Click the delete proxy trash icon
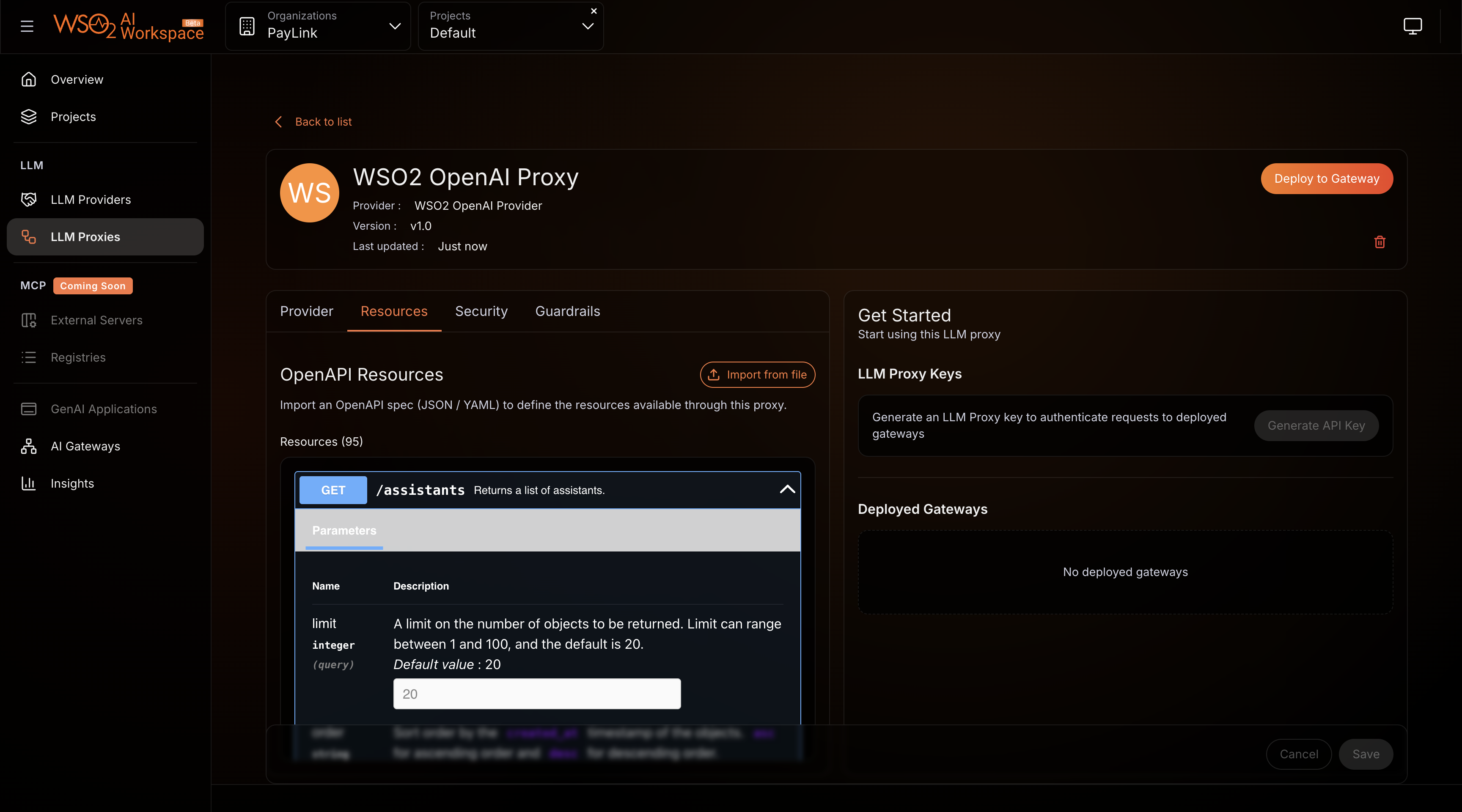Screen dimensions: 1462x812 tap(1380, 242)
